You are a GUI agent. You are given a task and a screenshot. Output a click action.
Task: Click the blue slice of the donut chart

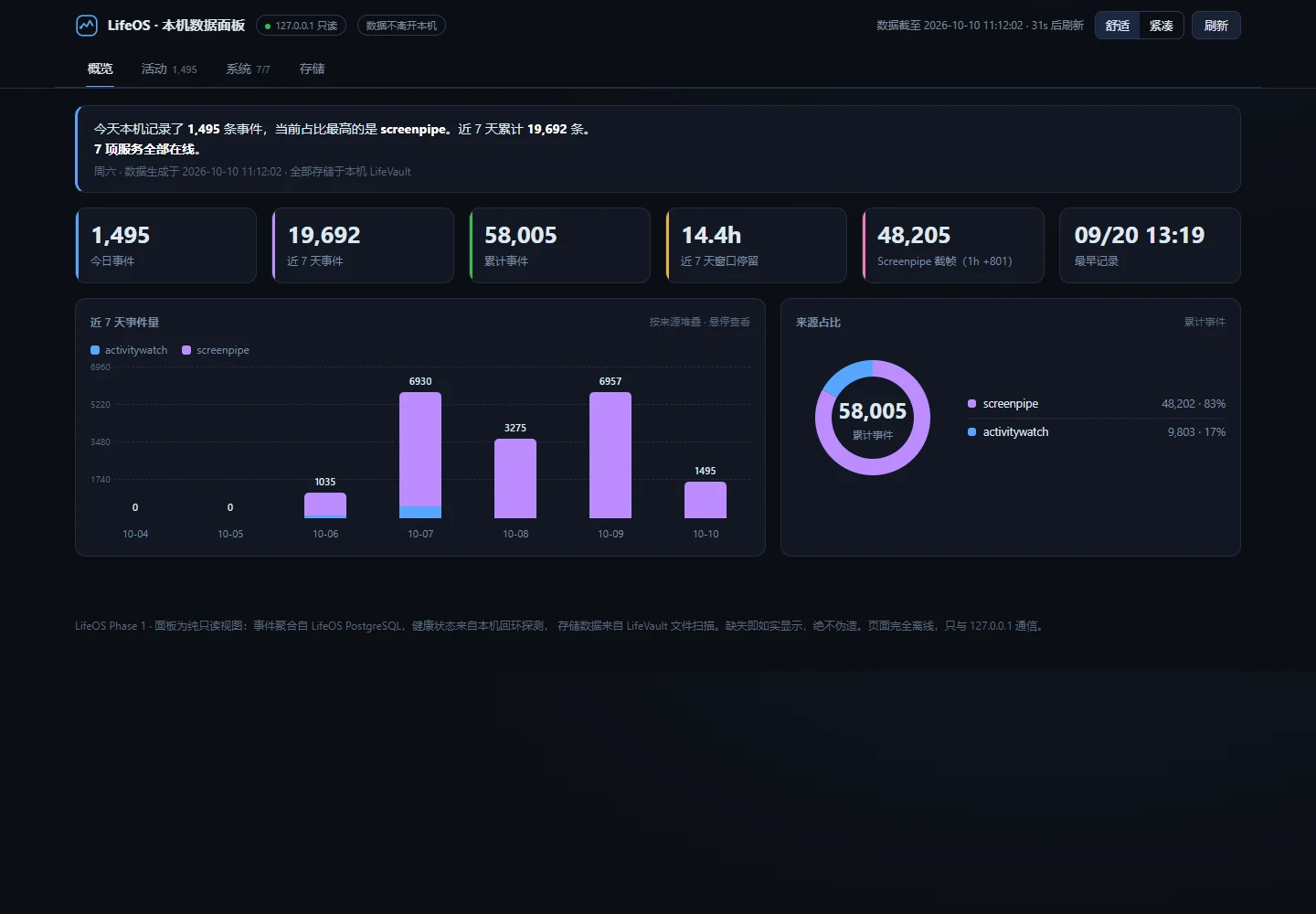point(846,377)
